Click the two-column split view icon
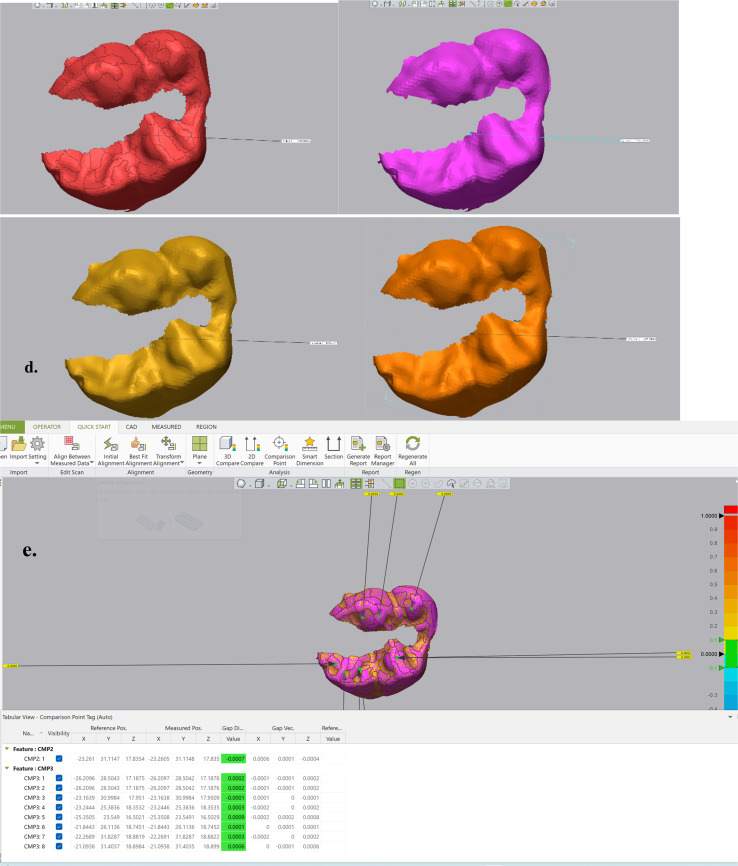 pyautogui.click(x=326, y=484)
